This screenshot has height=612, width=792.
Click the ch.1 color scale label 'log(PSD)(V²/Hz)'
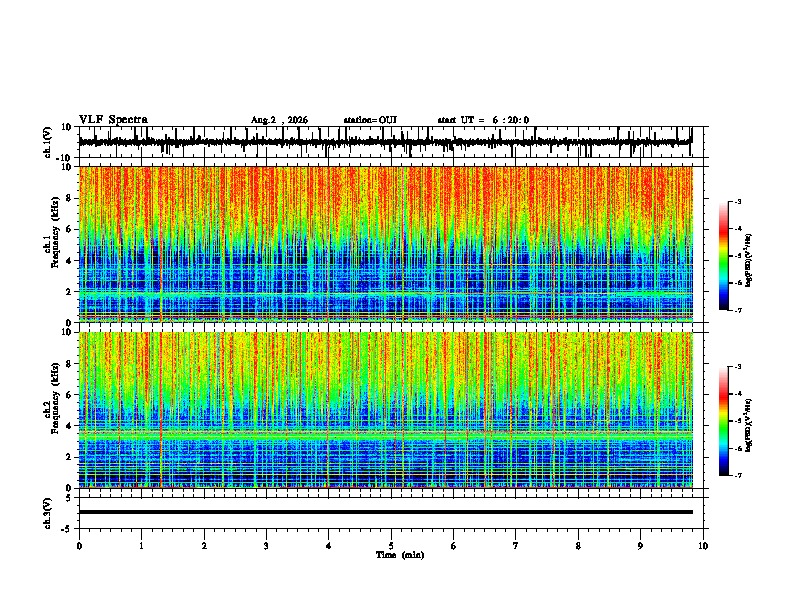coord(749,260)
